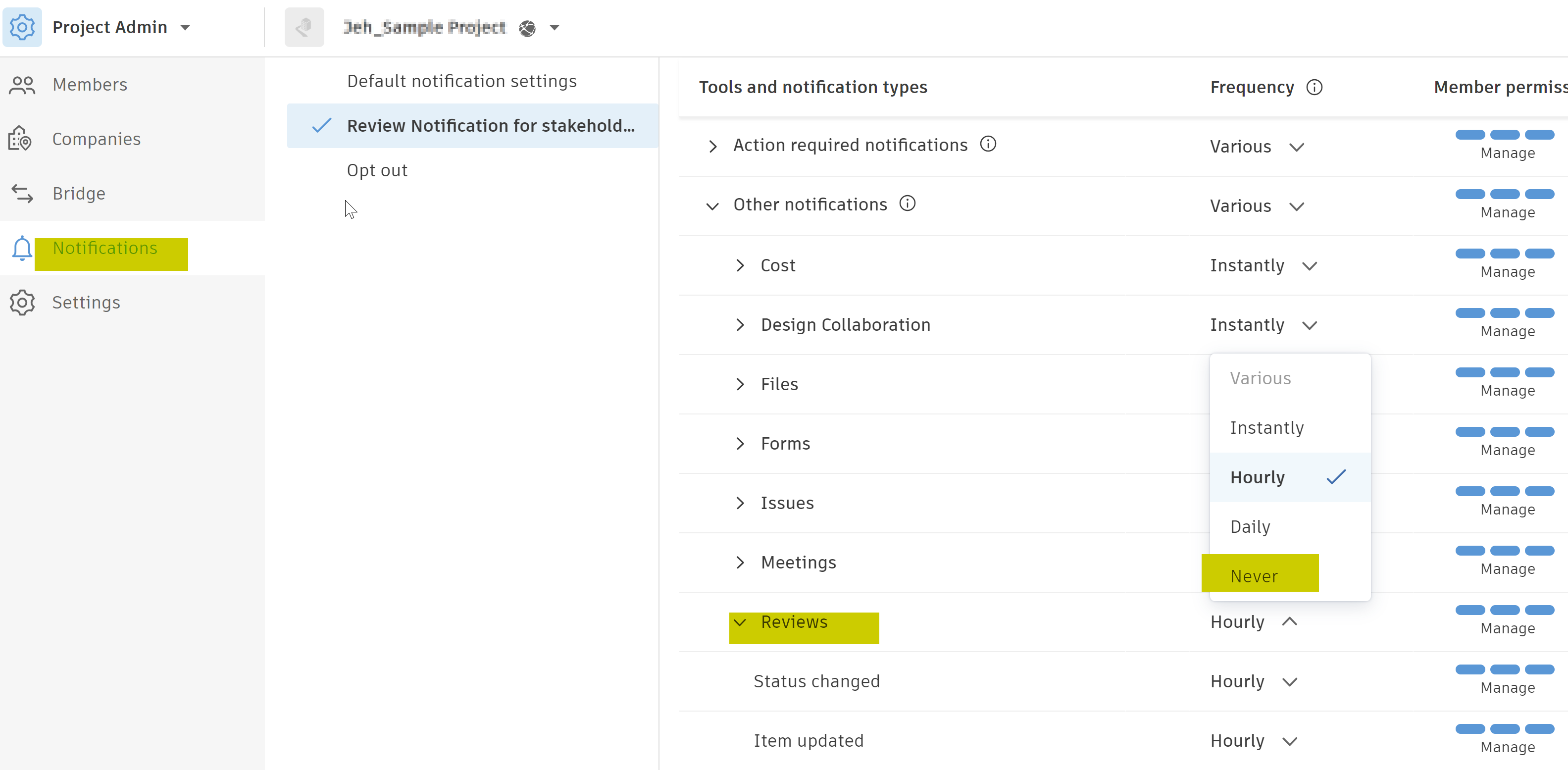Collapse the Reviews section chevron
The image size is (1568, 770).
740,622
